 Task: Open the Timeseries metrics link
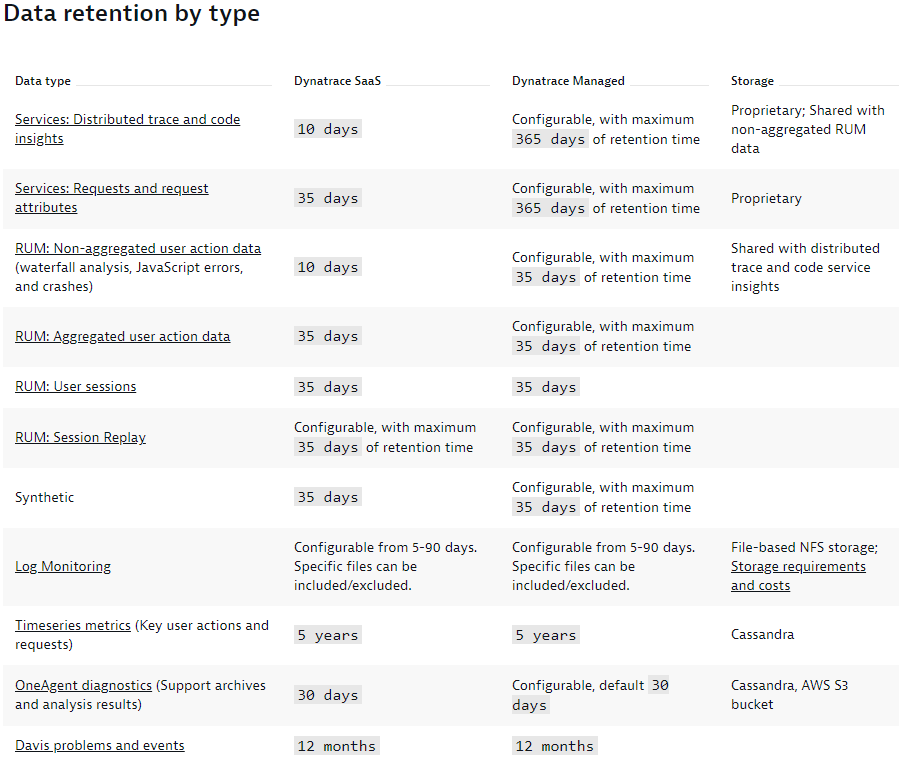coord(72,625)
